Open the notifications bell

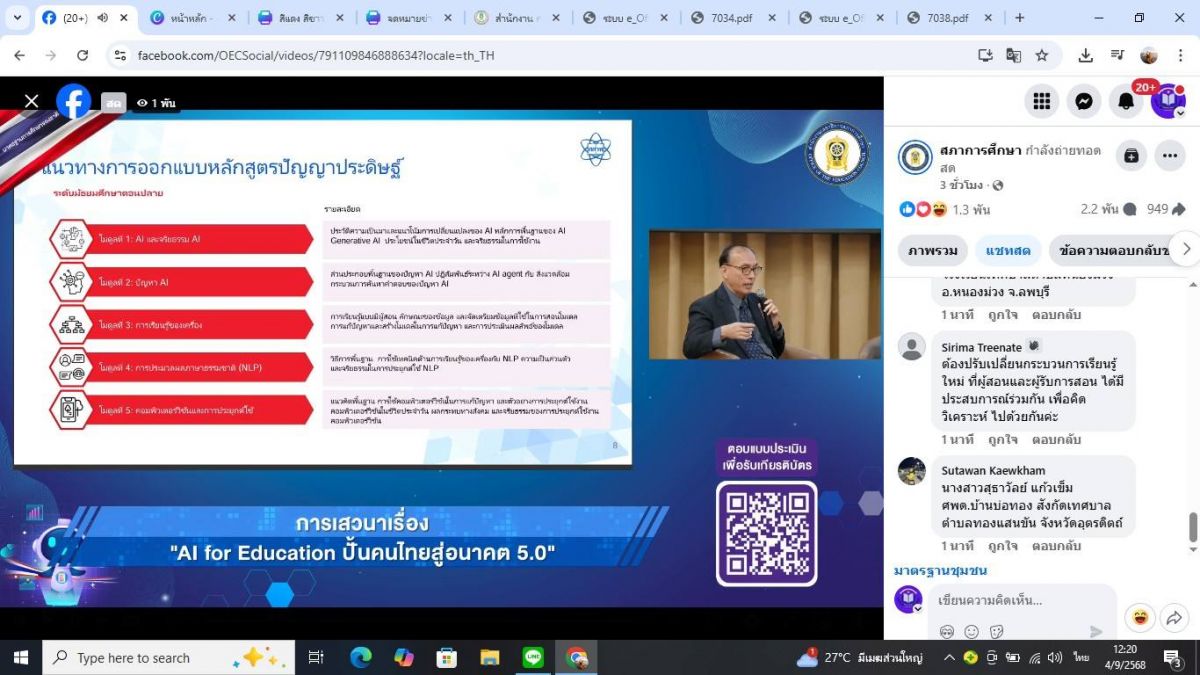1126,101
